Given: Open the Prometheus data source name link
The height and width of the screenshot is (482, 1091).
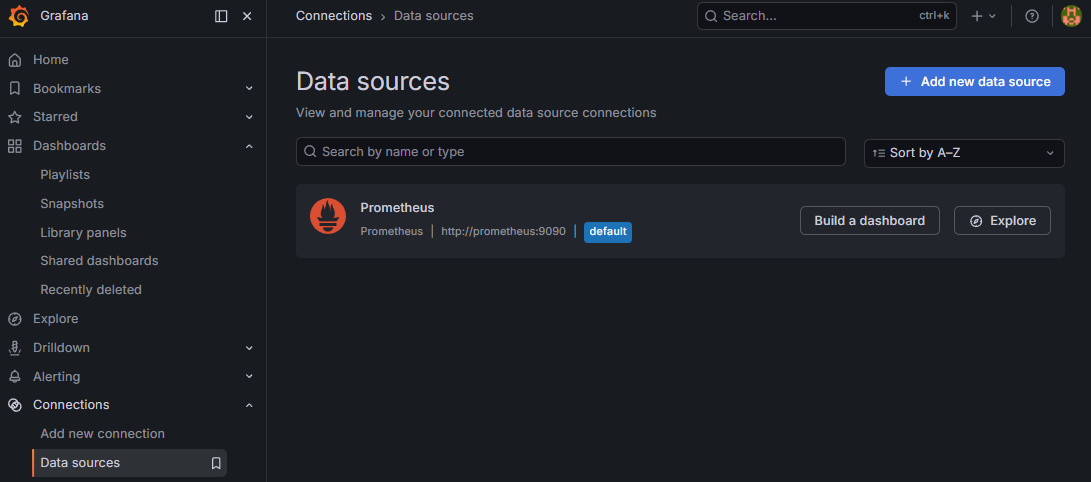Looking at the screenshot, I should pos(397,207).
